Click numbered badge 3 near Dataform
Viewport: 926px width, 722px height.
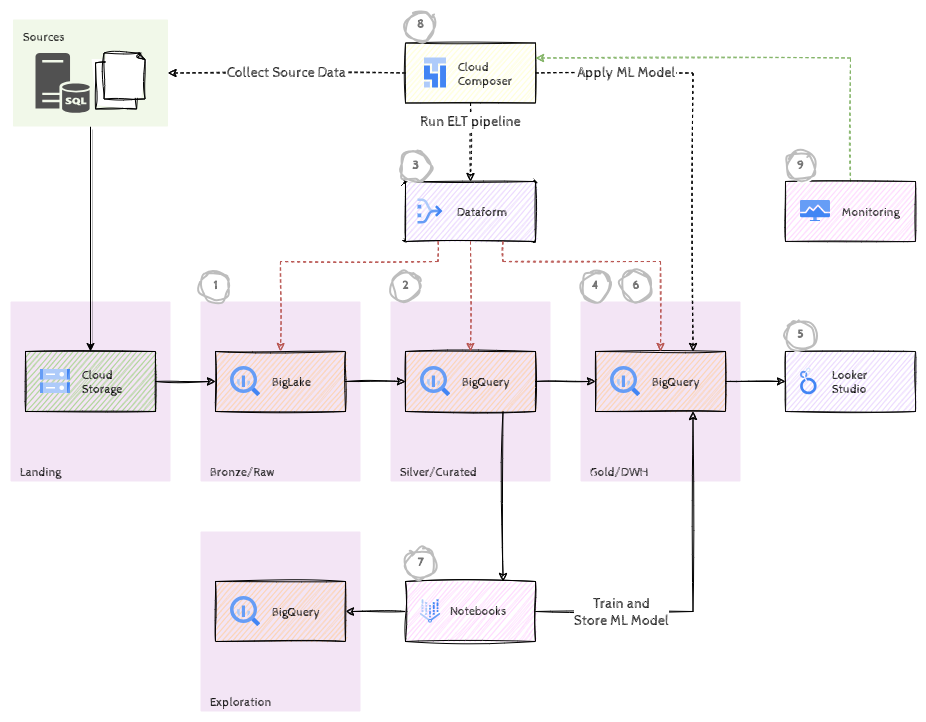point(415,165)
